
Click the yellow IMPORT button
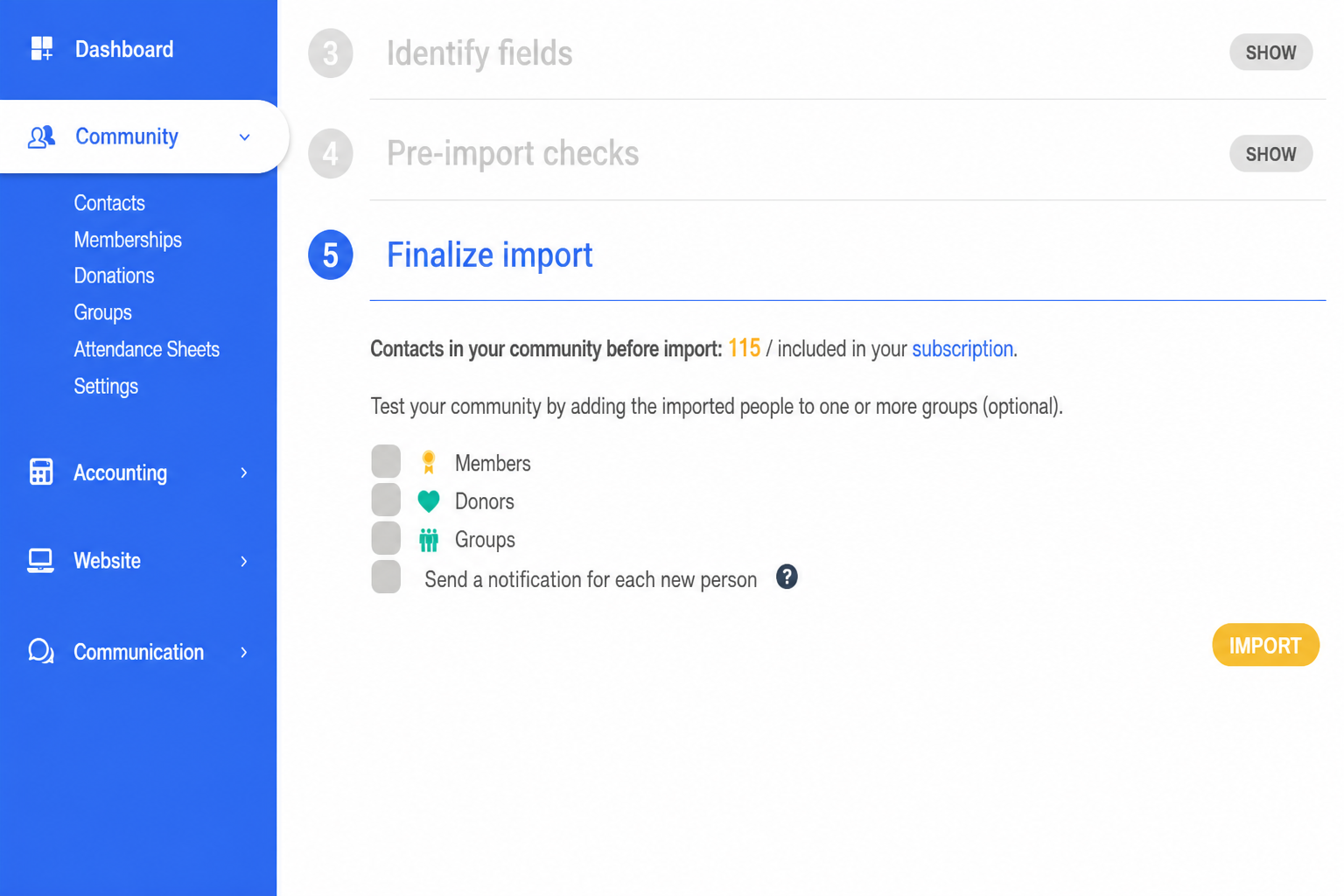coord(1265,645)
